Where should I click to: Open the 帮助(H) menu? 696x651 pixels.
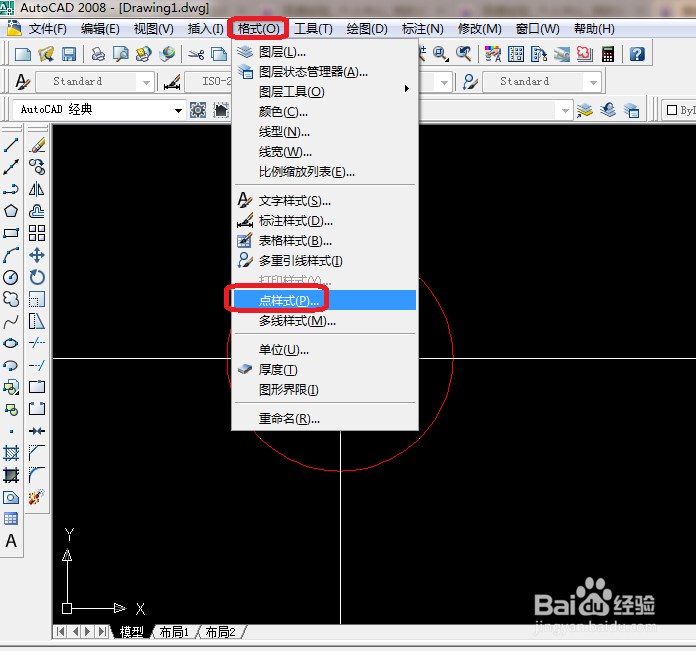[x=594, y=29]
